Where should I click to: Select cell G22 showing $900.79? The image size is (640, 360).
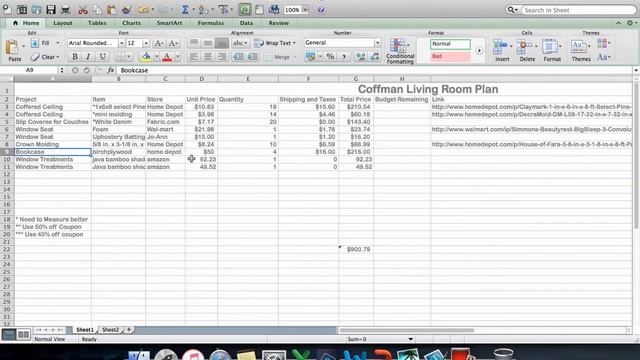coord(356,249)
